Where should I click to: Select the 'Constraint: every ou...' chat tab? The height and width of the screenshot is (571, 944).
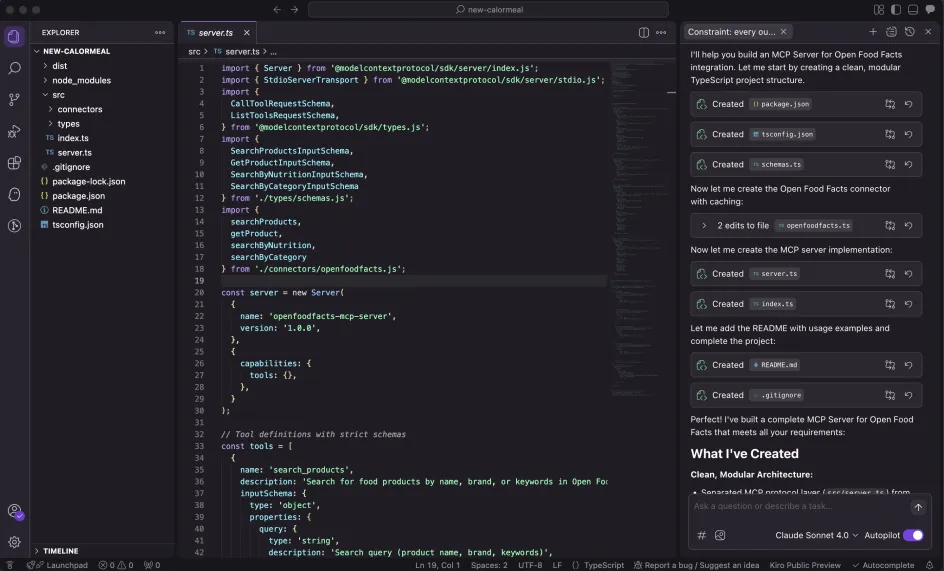732,32
